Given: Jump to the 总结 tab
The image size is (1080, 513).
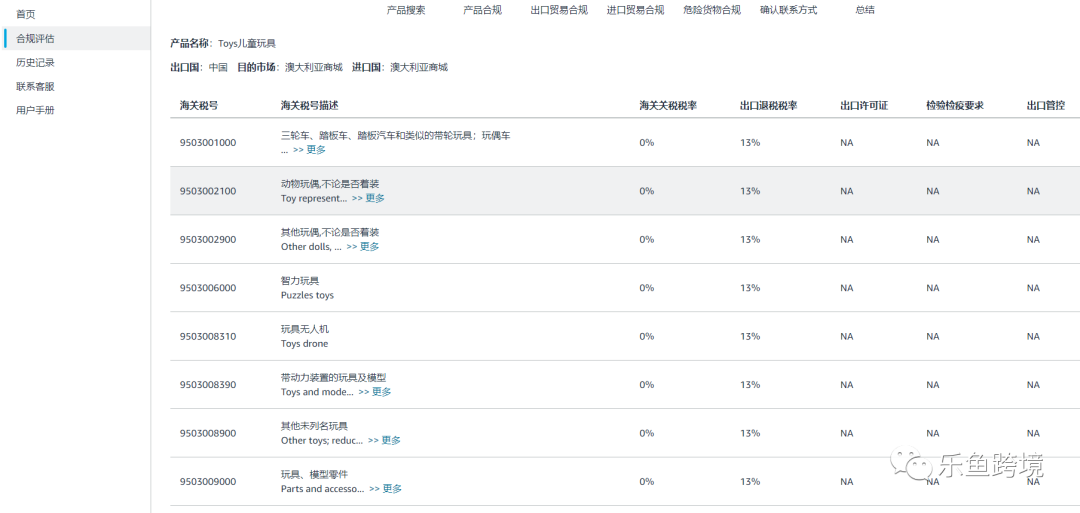Looking at the screenshot, I should pos(865,10).
